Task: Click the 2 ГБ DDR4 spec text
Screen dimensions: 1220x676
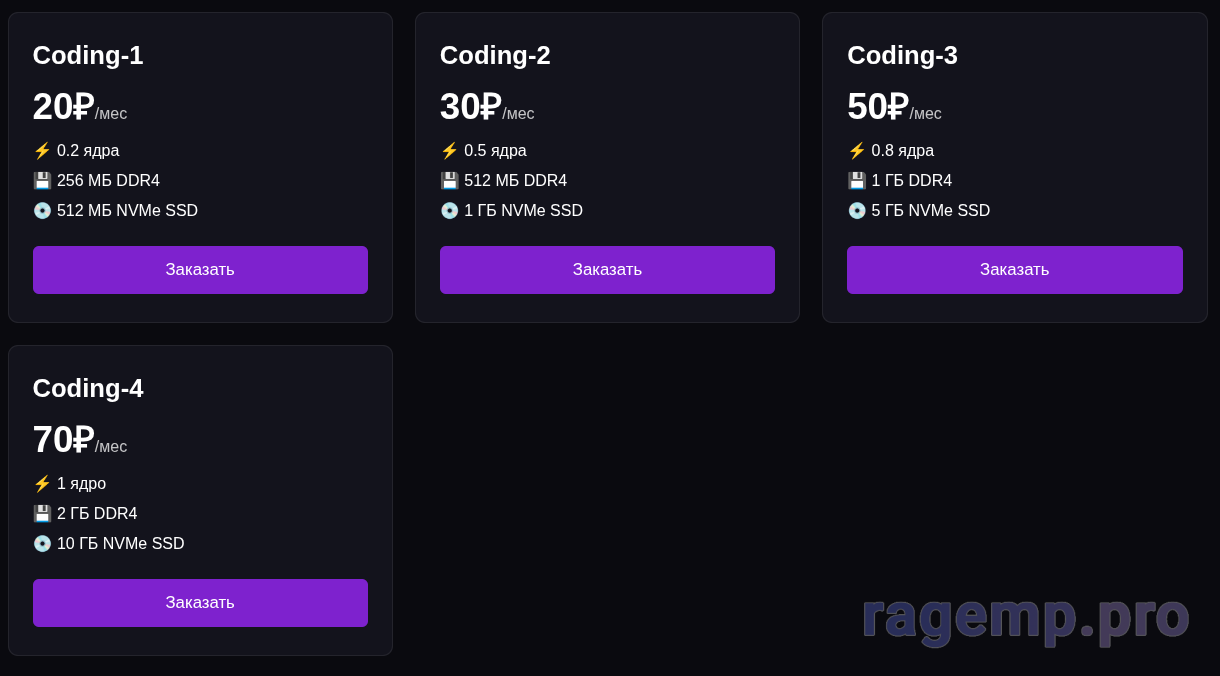Action: [x=97, y=514]
